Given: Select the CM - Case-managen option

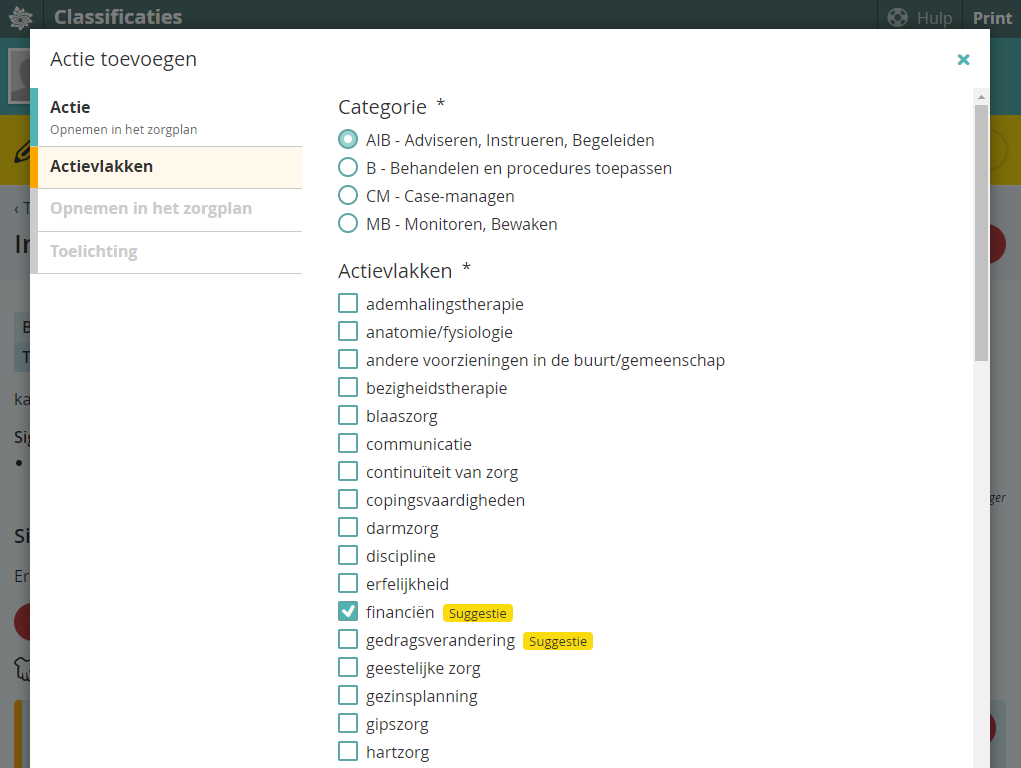Looking at the screenshot, I should coord(348,196).
